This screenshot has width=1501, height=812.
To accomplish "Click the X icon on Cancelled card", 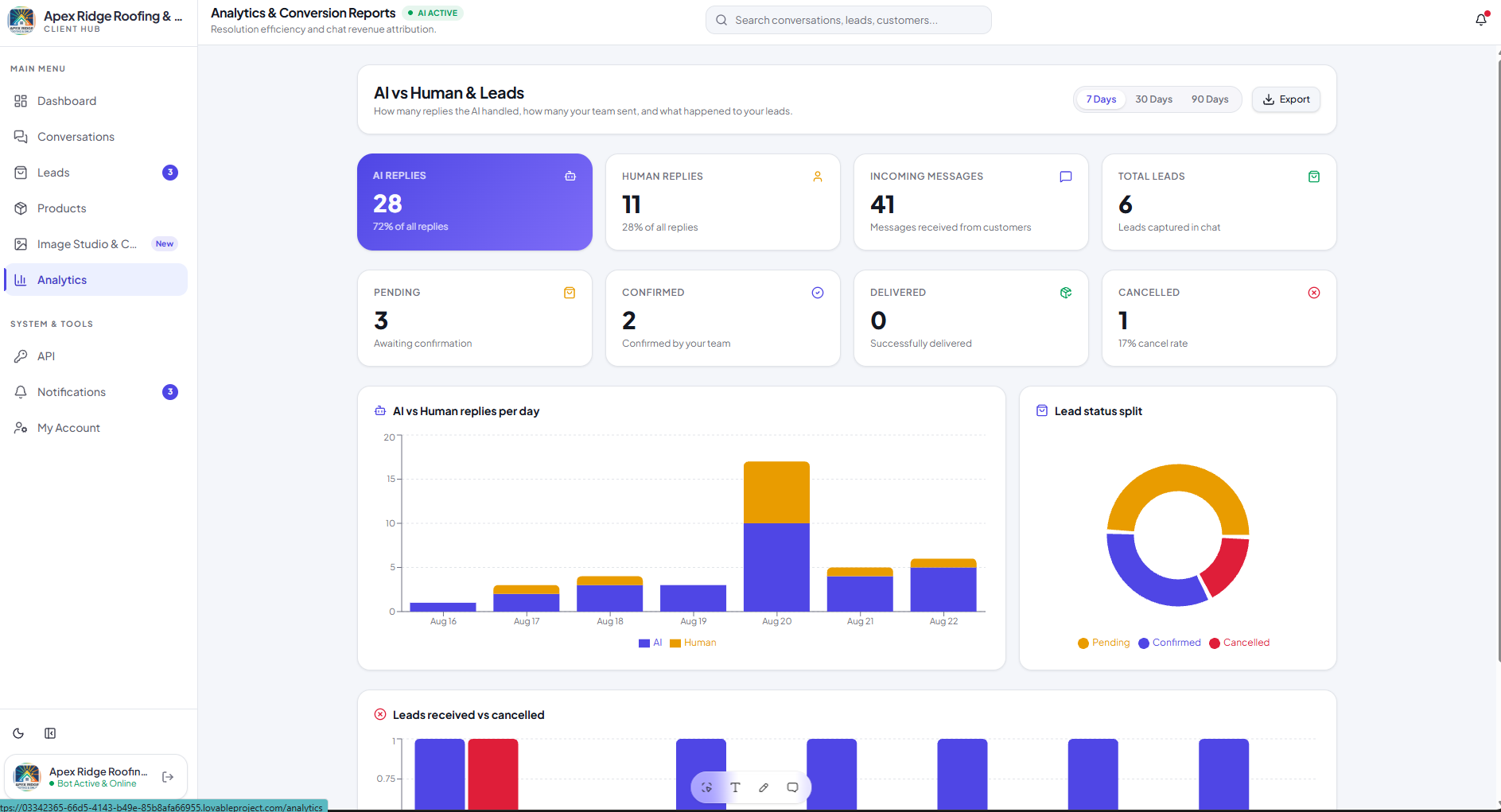I will tap(1314, 293).
